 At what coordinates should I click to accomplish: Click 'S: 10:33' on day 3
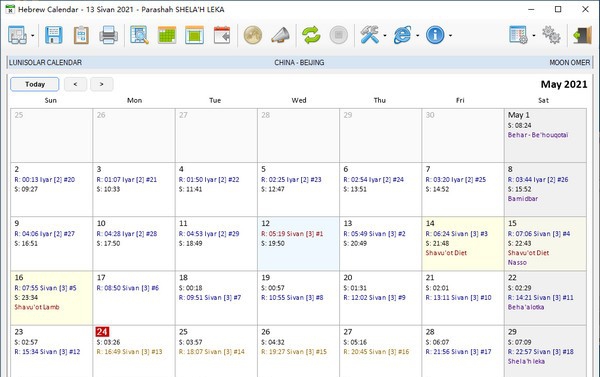tap(108, 189)
